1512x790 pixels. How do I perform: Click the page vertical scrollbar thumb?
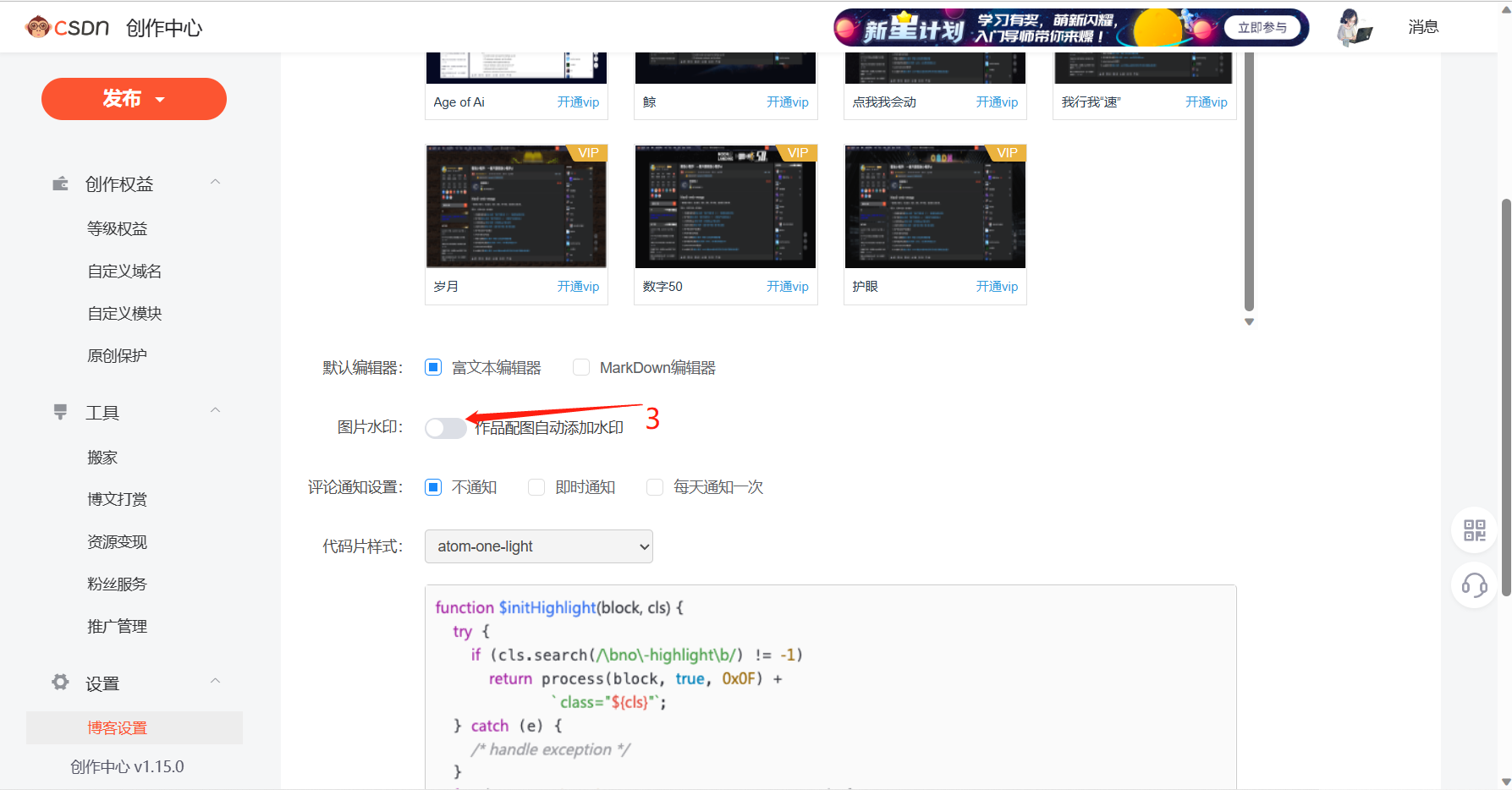click(1505, 398)
